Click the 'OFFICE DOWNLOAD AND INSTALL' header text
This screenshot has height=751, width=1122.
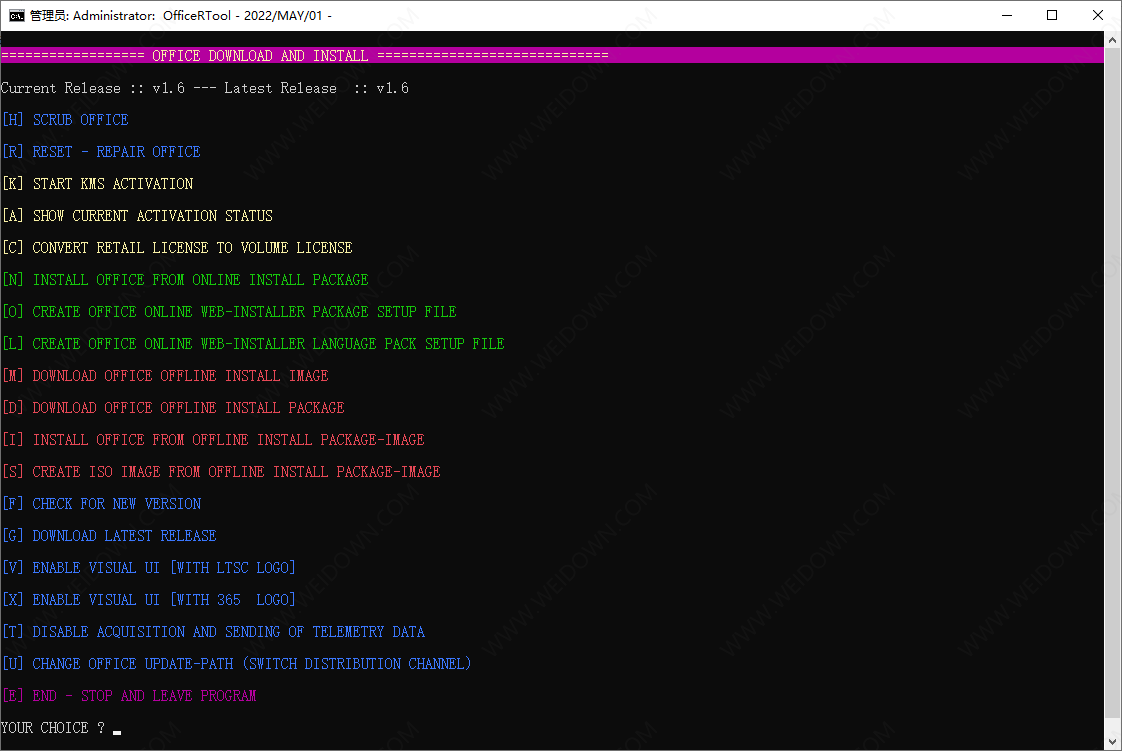[260, 56]
